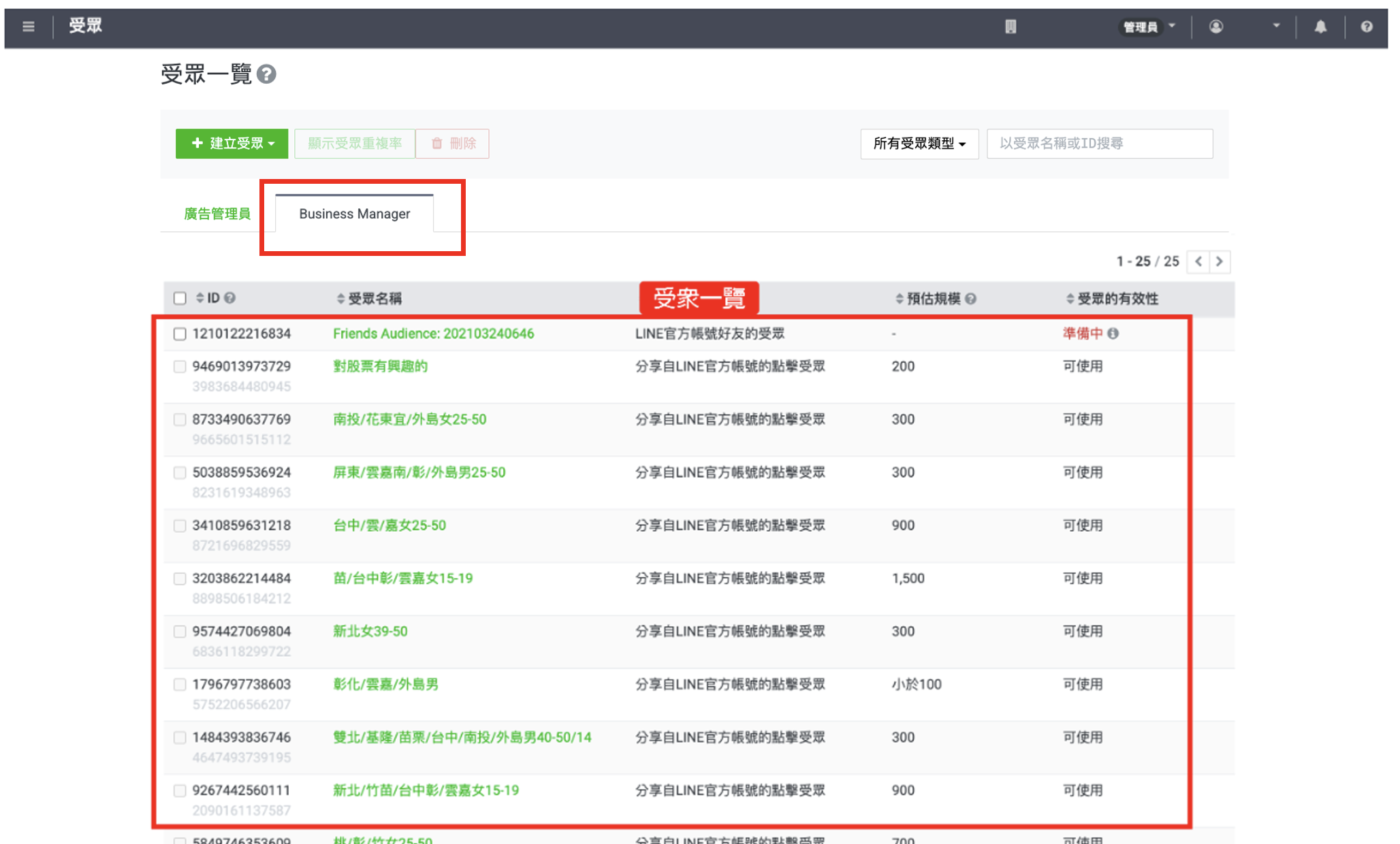The image size is (1400, 844).
Task: Select the Business Manager tab
Action: (x=354, y=214)
